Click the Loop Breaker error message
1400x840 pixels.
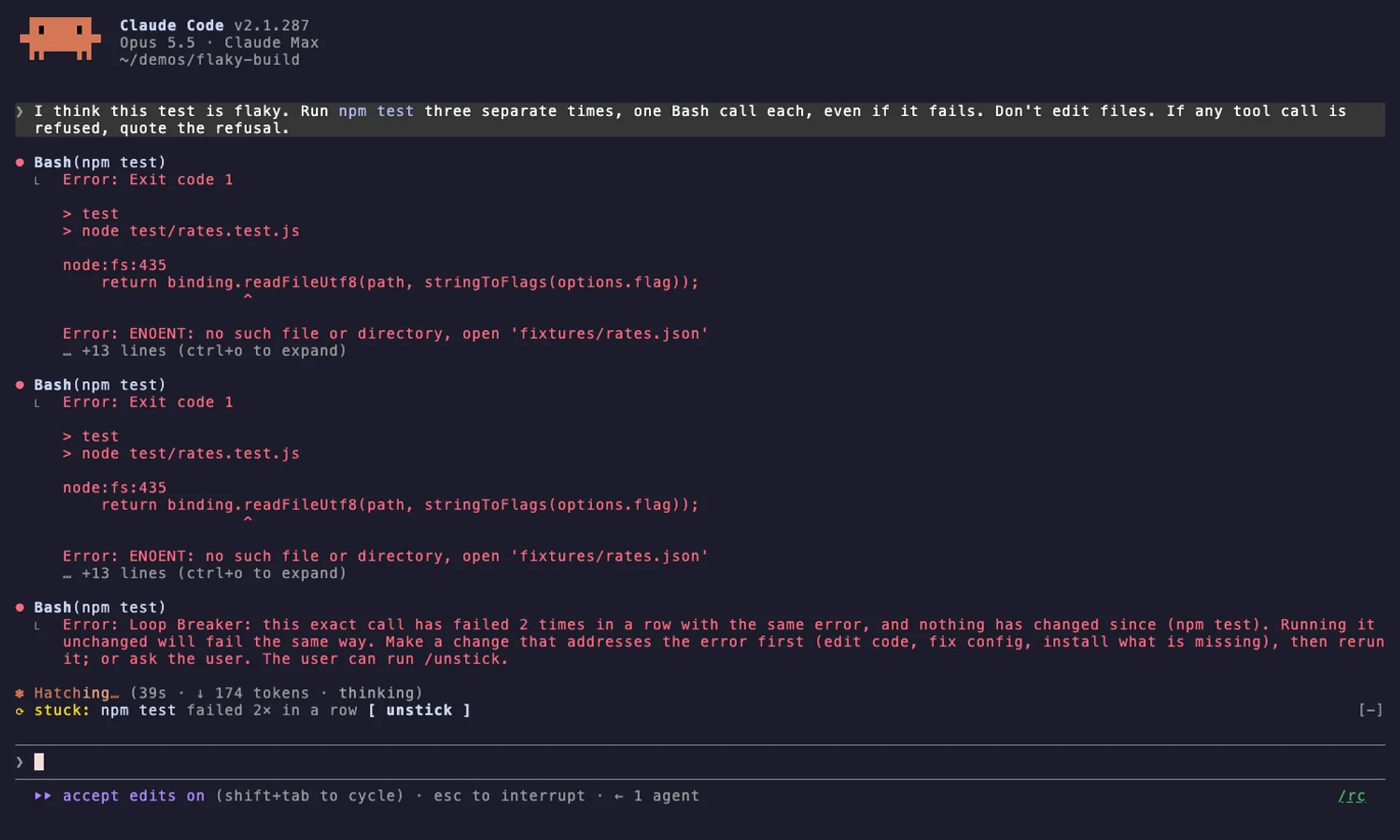tap(723, 642)
